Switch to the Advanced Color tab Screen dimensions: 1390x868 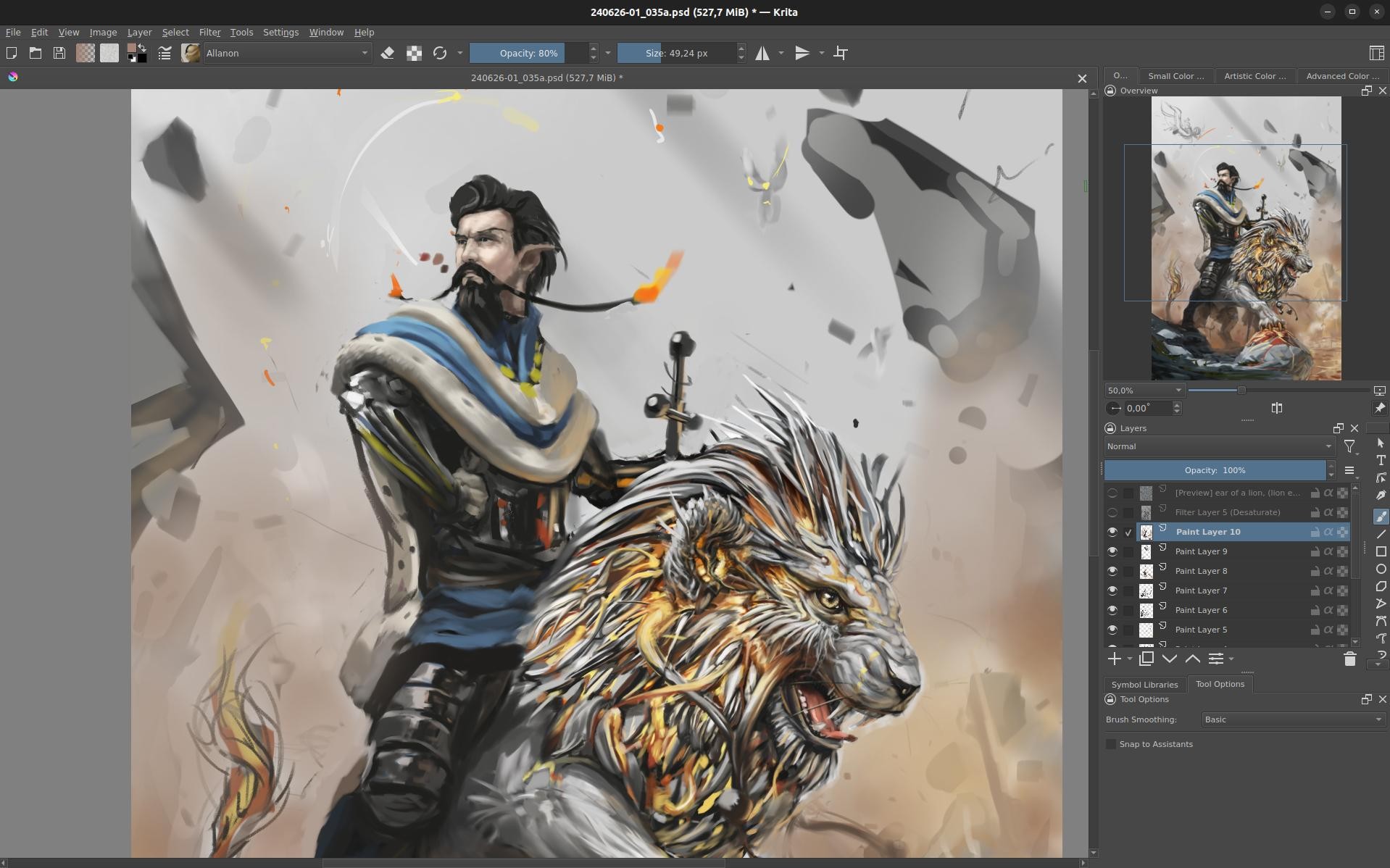[1342, 76]
